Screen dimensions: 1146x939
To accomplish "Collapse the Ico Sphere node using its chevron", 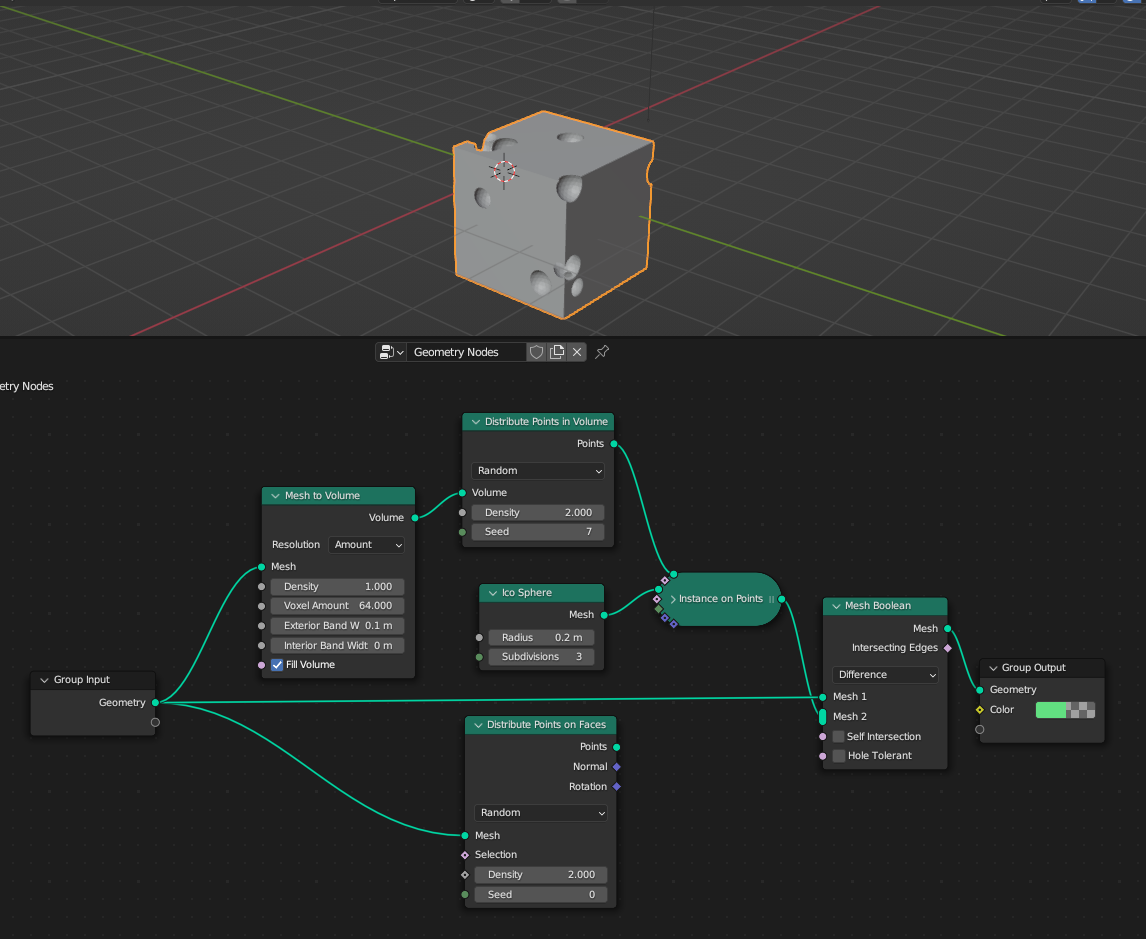I will pyautogui.click(x=491, y=593).
